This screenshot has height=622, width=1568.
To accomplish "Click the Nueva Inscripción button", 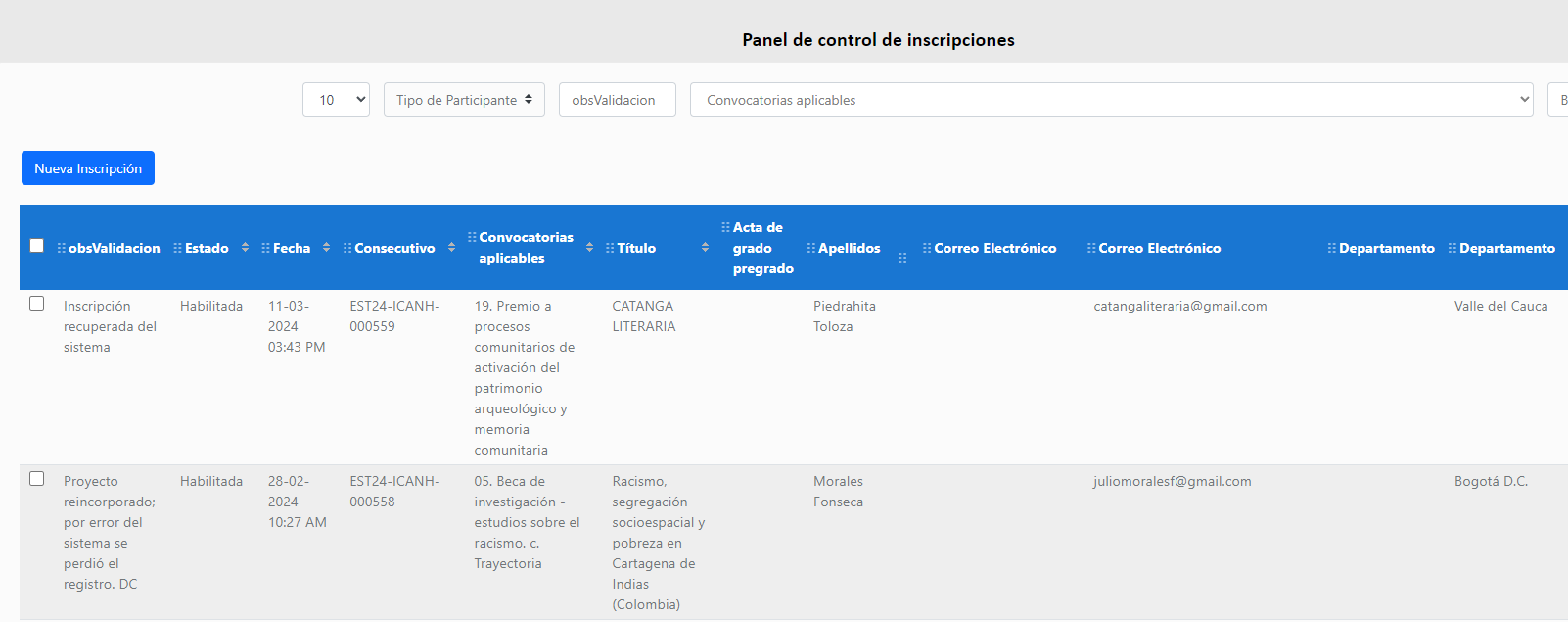I will coord(88,168).
